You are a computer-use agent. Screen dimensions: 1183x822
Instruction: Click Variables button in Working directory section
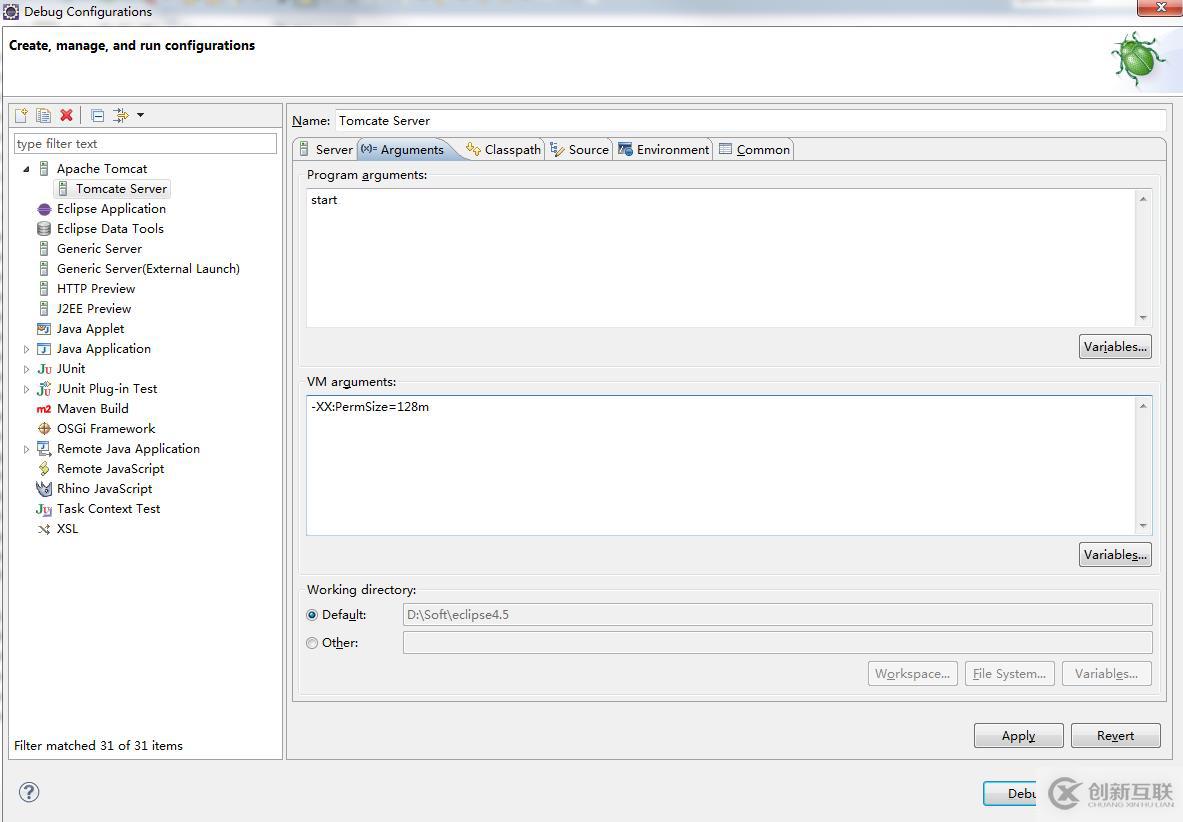(1107, 673)
